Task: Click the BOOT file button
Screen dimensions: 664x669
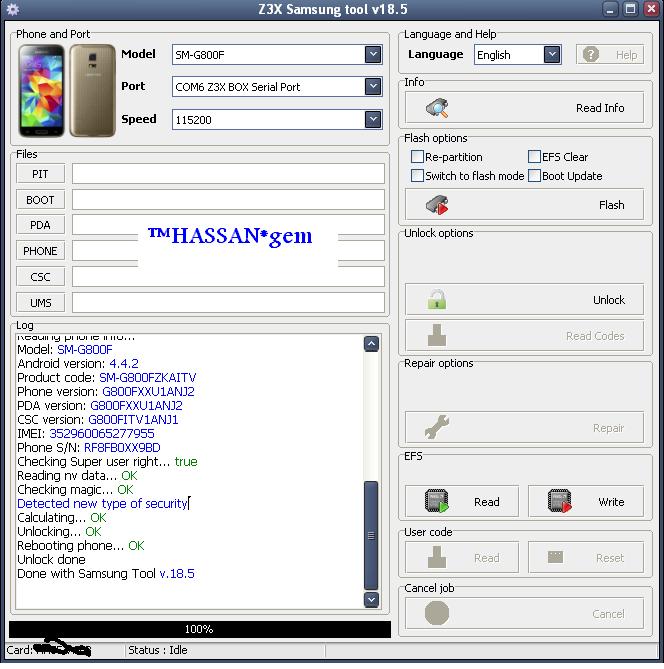Action: [41, 200]
